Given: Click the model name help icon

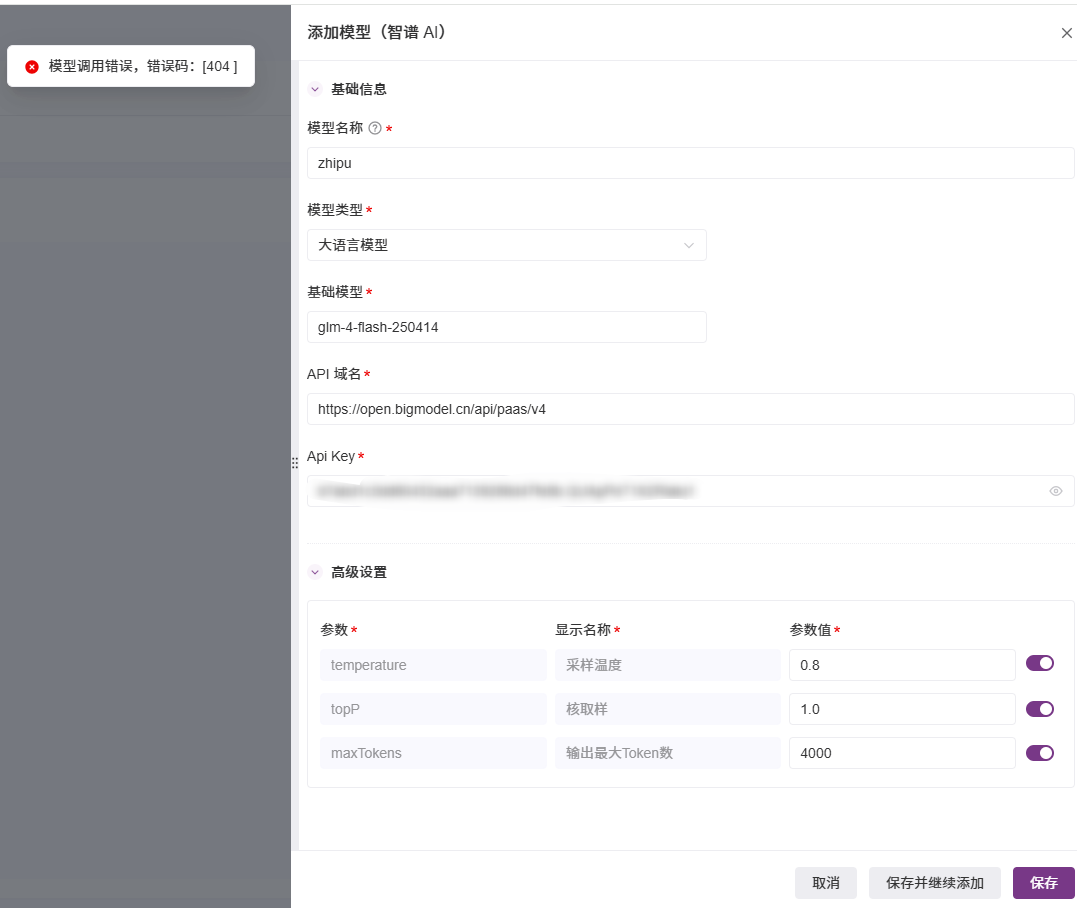Looking at the screenshot, I should (x=375, y=128).
